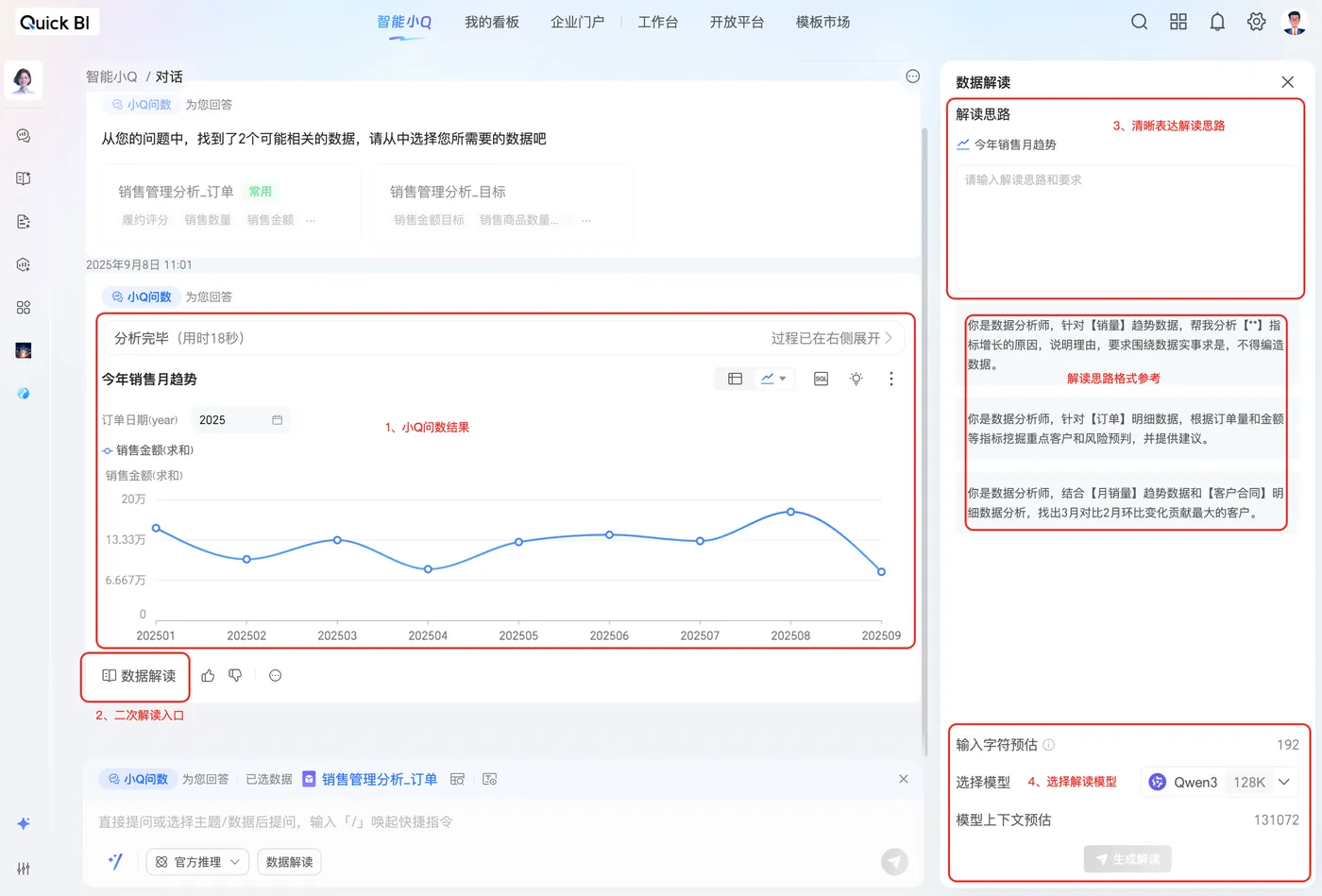Click the chat bubble icon beside the breadcrumb row

912,76
